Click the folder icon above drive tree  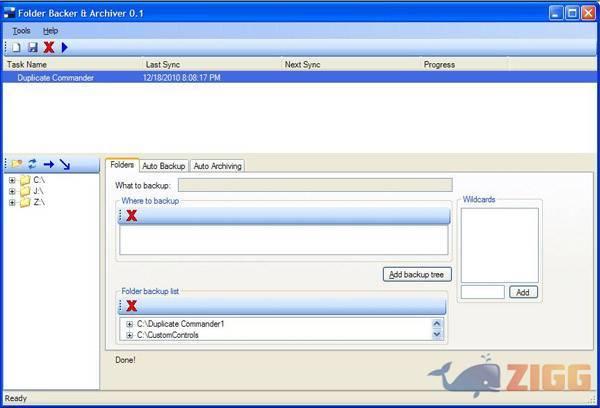16,164
